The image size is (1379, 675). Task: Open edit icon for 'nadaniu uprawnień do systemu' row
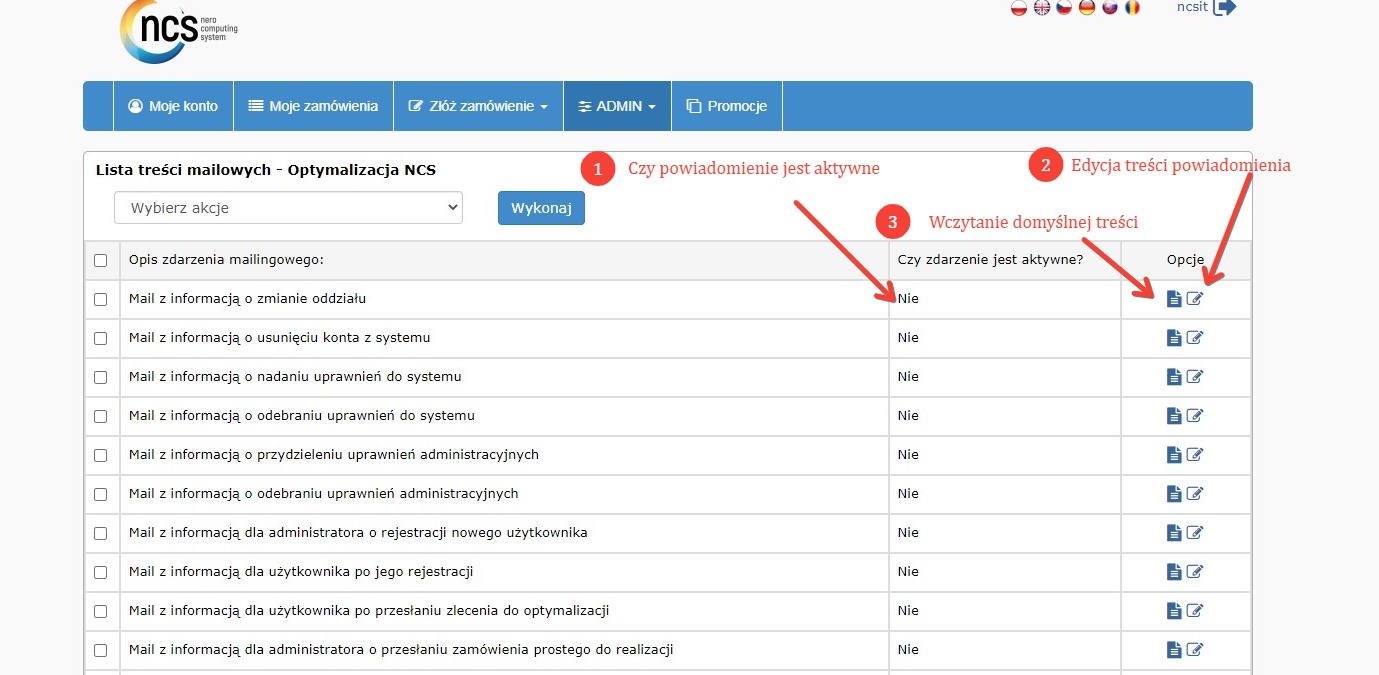[1195, 377]
